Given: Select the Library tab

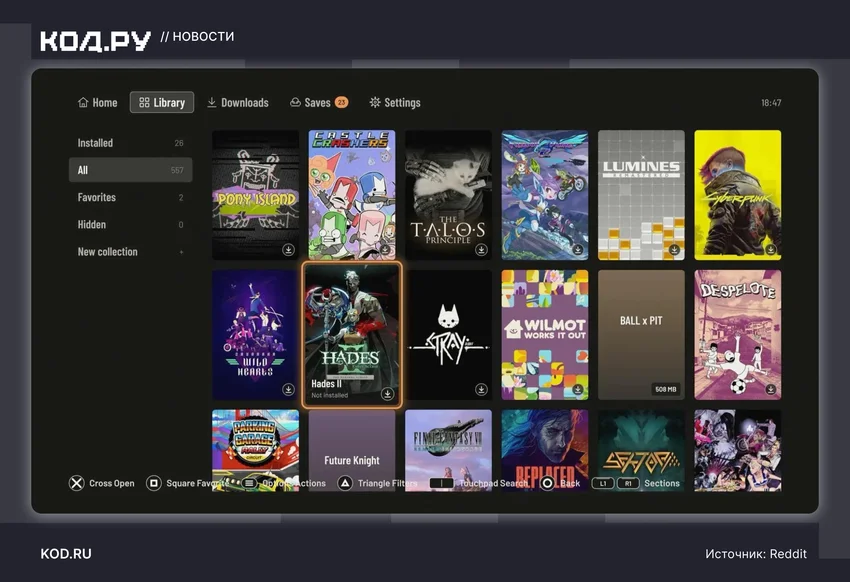Looking at the screenshot, I should [162, 102].
